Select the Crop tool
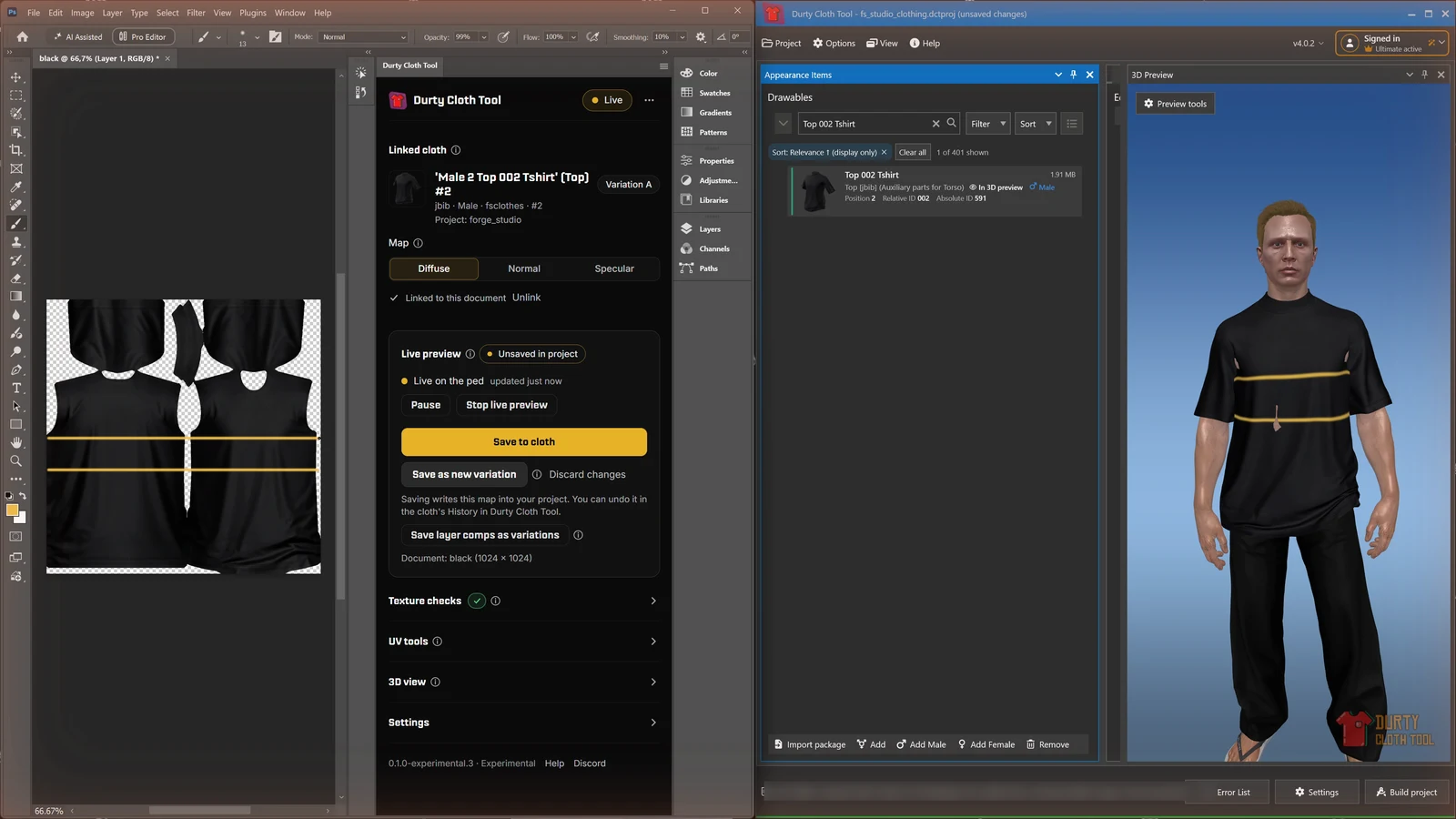The image size is (1456, 819). [x=15, y=150]
